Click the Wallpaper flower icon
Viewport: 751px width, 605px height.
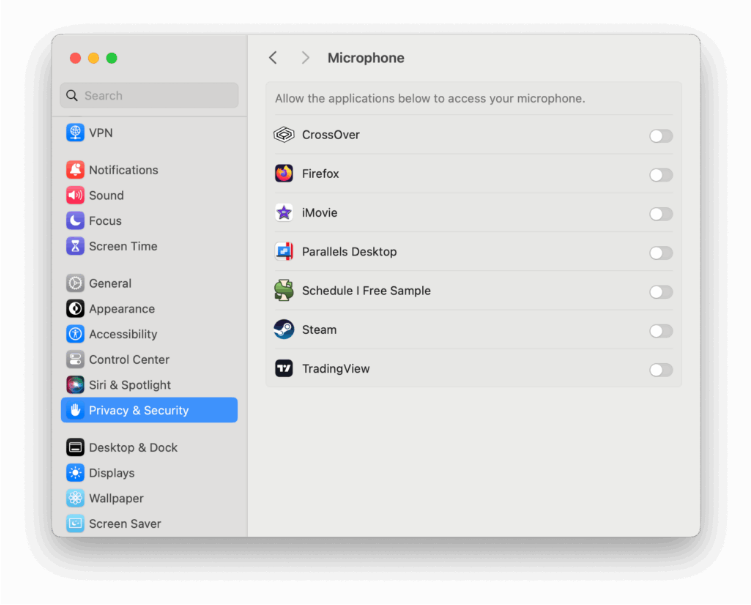[75, 498]
